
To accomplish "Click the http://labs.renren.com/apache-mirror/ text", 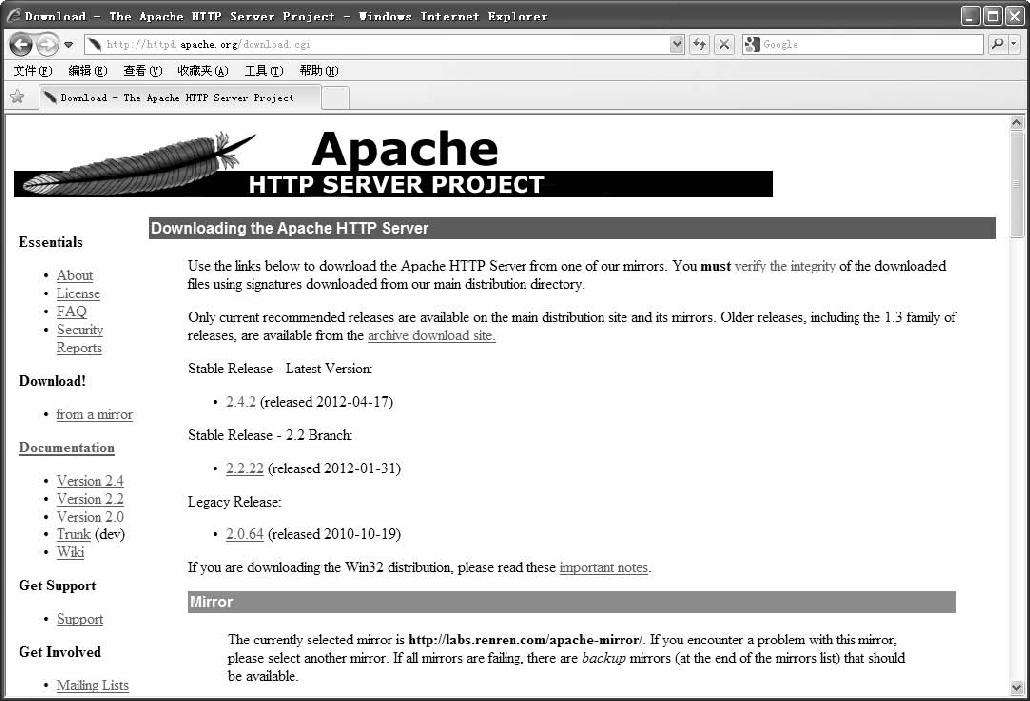I will pyautogui.click(x=526, y=640).
